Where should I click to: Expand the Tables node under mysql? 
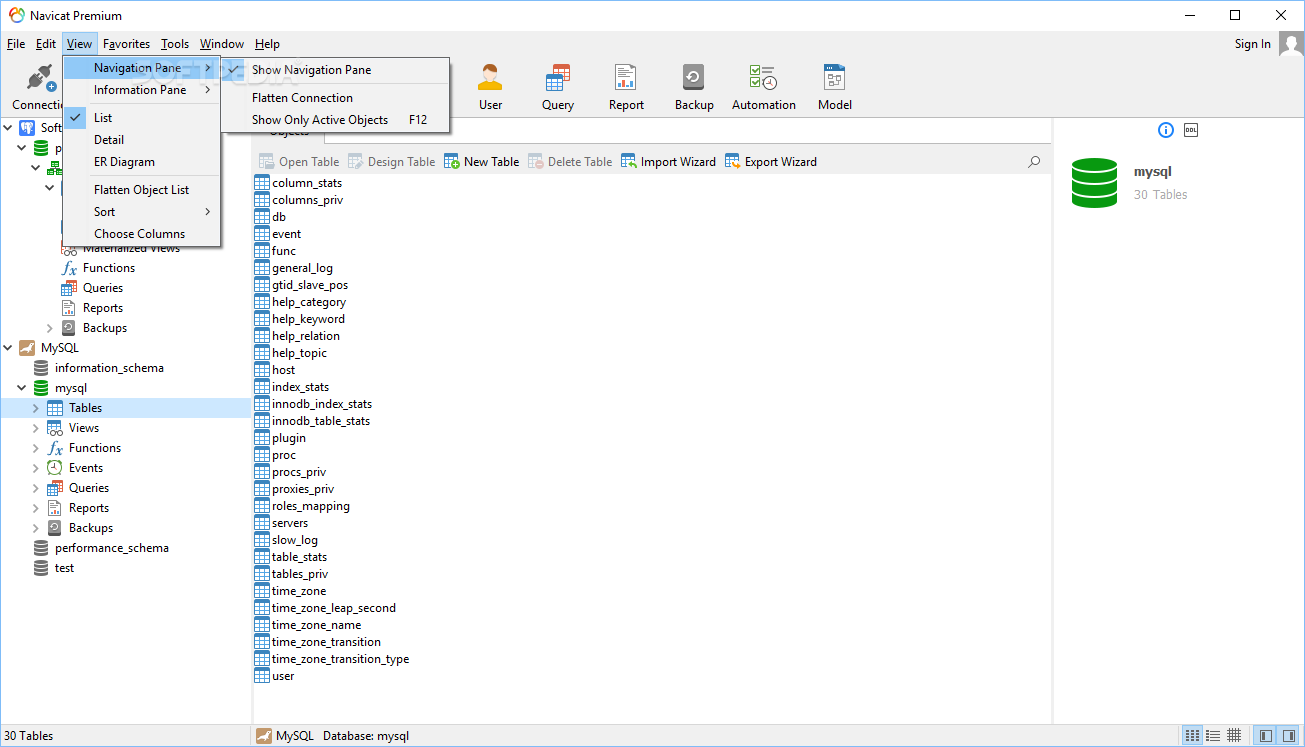(37, 408)
